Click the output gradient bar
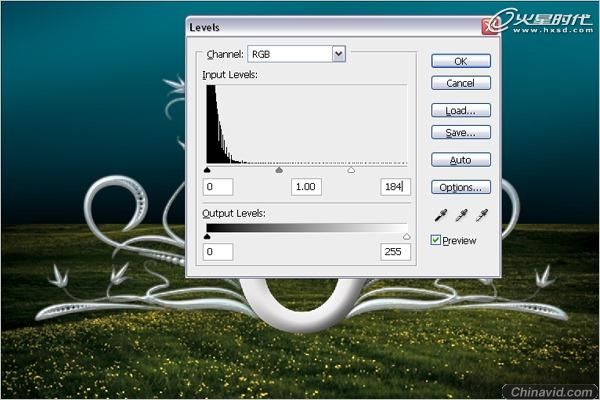The image size is (600, 400). 307,228
